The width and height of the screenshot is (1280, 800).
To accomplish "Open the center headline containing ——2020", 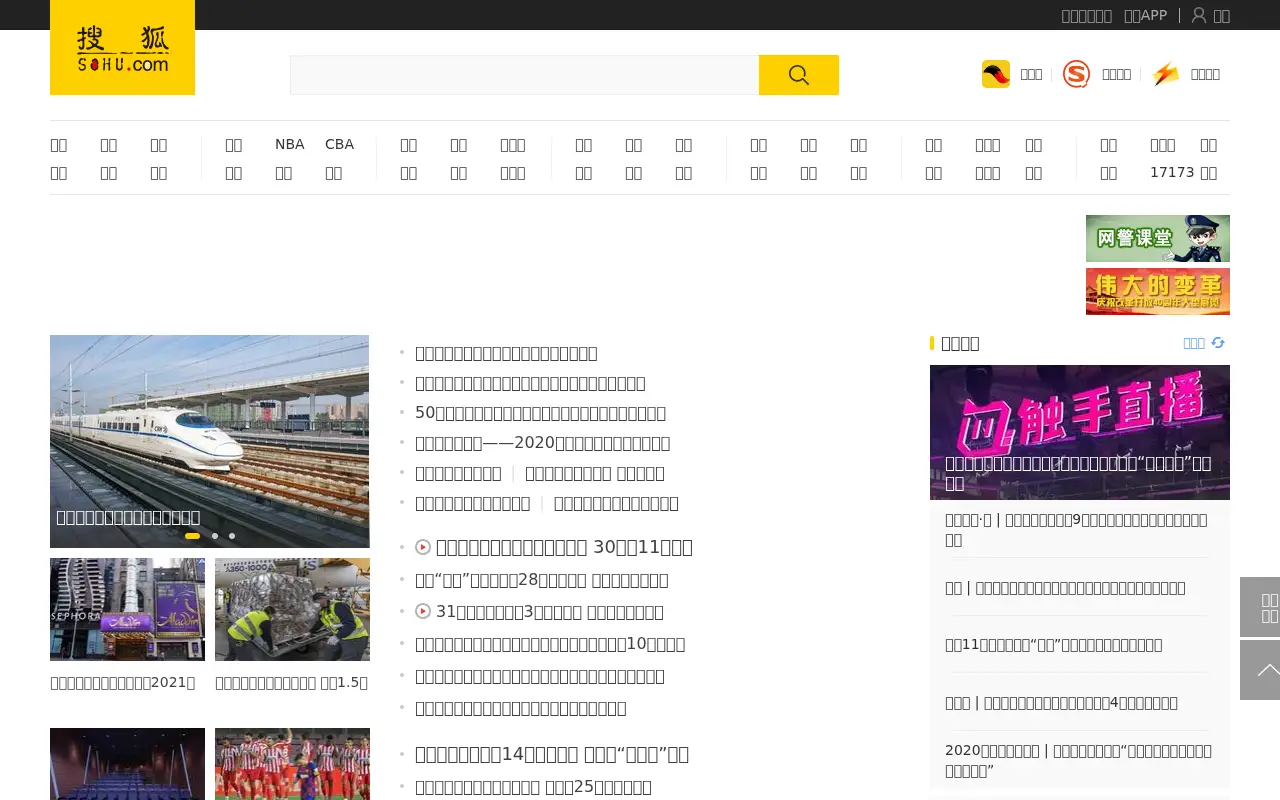I will pos(542,443).
